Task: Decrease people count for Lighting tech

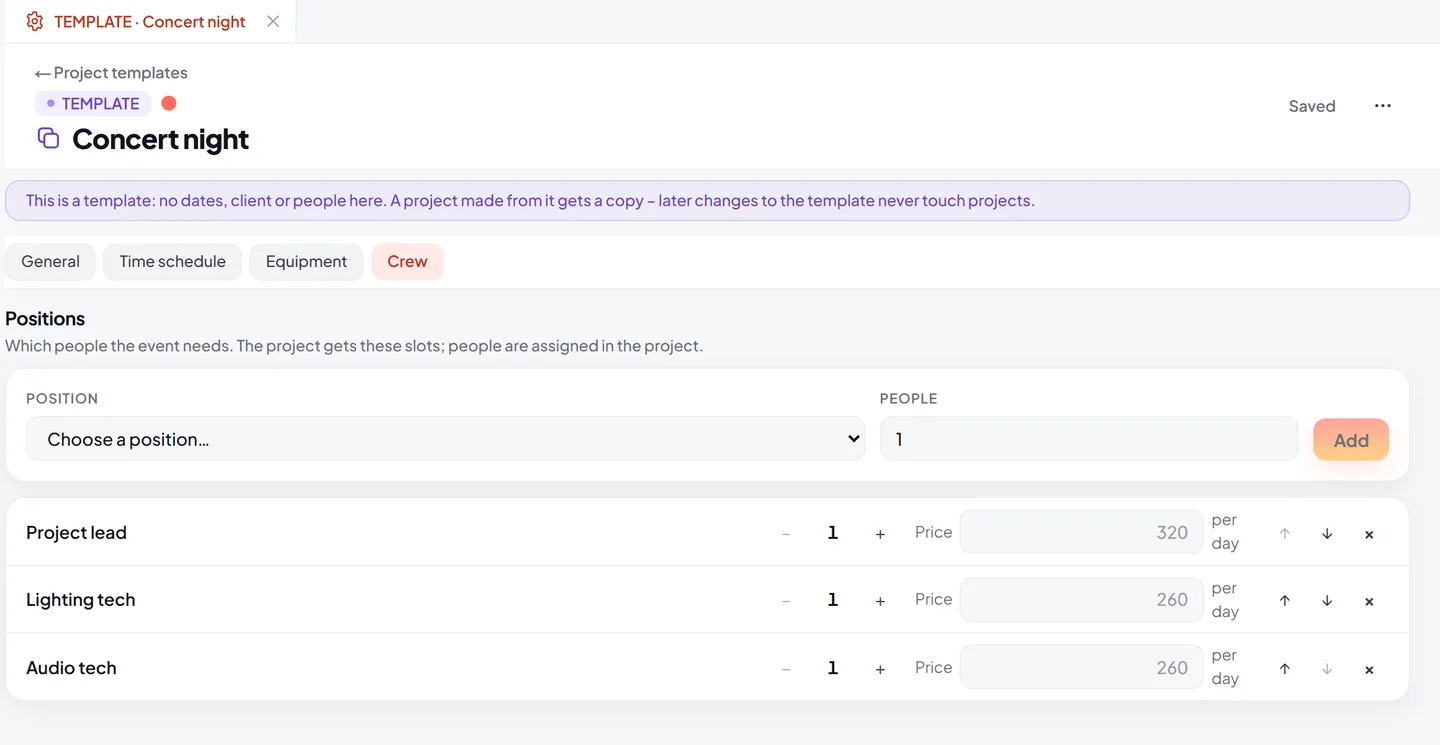Action: (786, 601)
